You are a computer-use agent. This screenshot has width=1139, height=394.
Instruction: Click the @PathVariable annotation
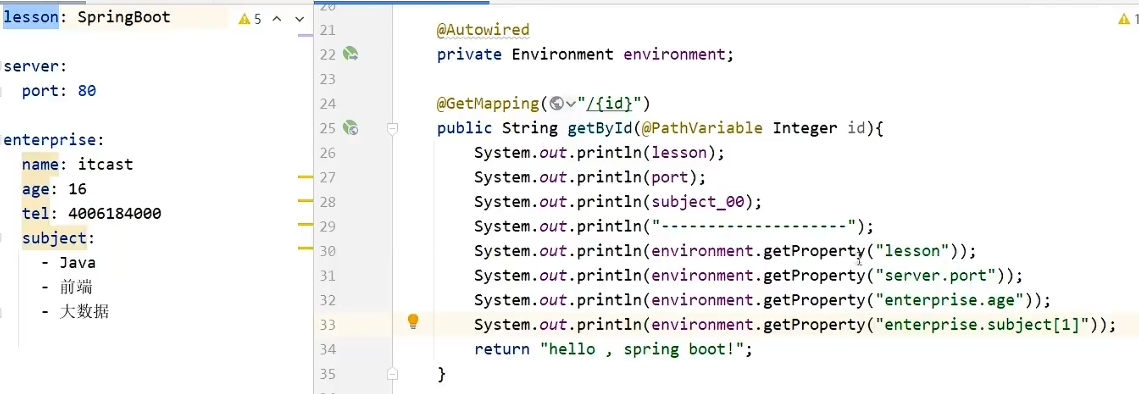pyautogui.click(x=703, y=129)
